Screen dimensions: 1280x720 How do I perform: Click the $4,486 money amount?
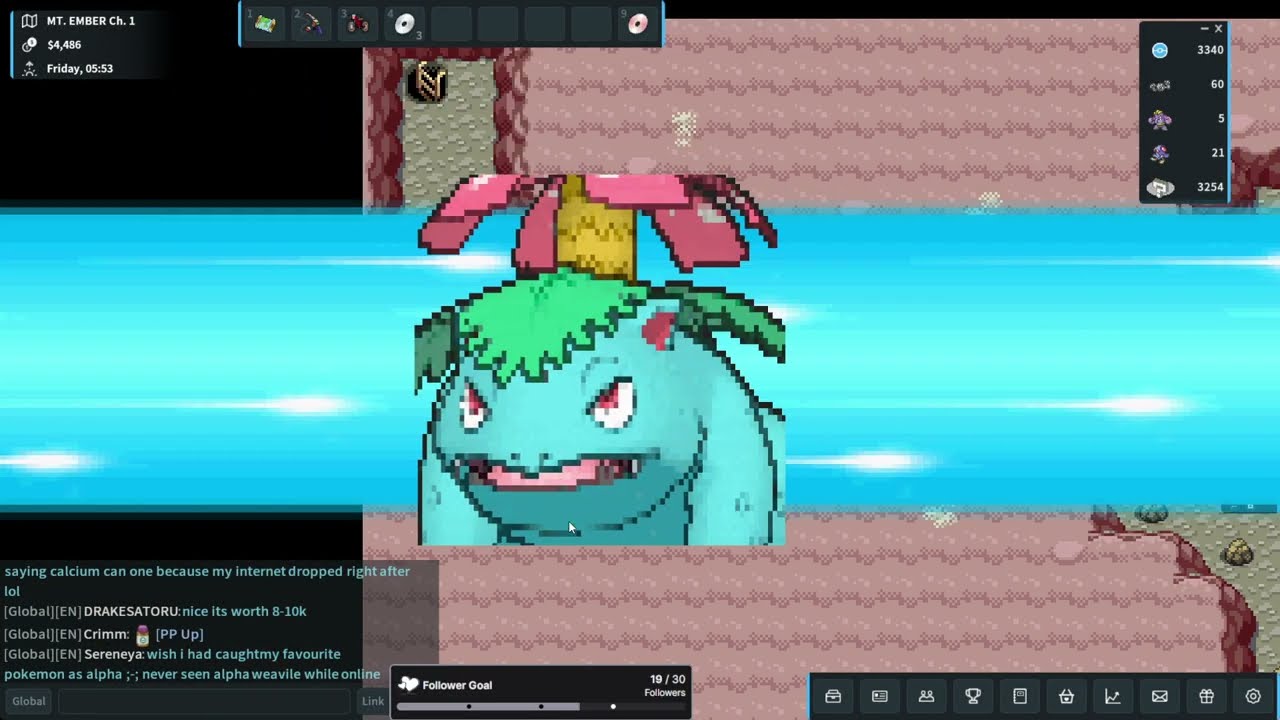coord(64,45)
